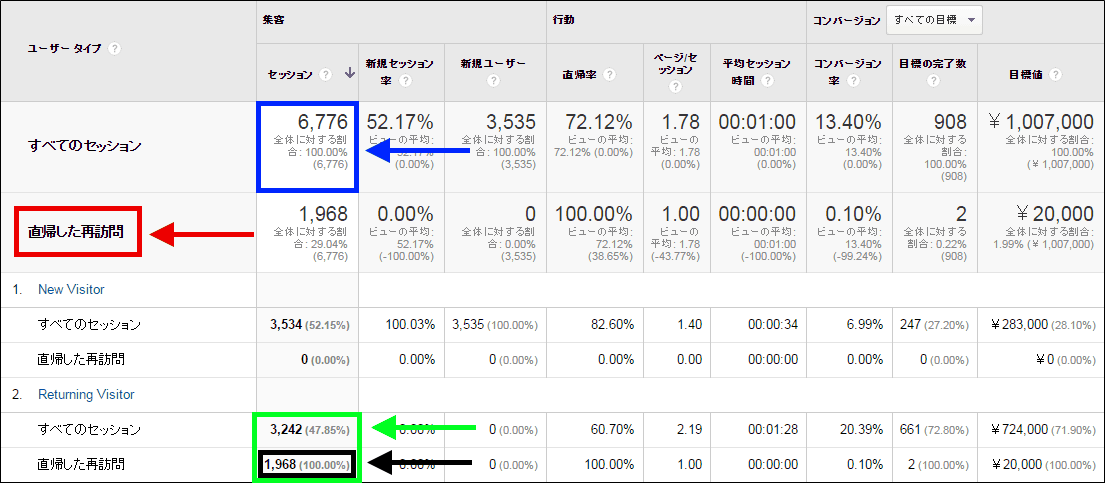Click the 目標の完了数 question mark icon
1105x483 pixels.
pyautogui.click(x=933, y=82)
